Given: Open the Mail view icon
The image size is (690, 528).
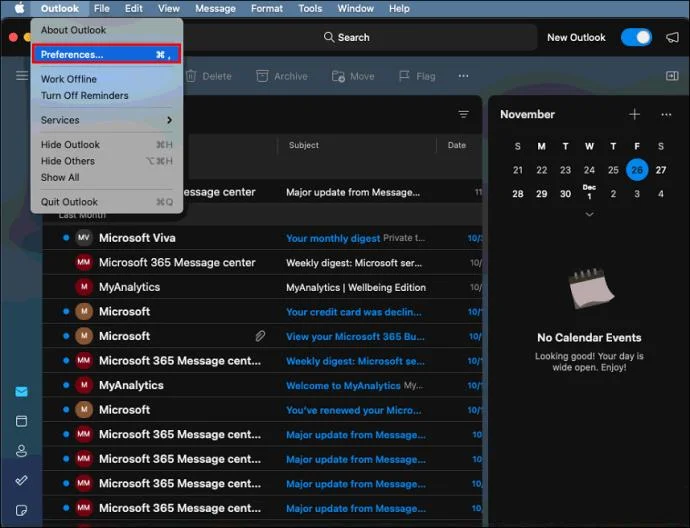Looking at the screenshot, I should pos(21,392).
